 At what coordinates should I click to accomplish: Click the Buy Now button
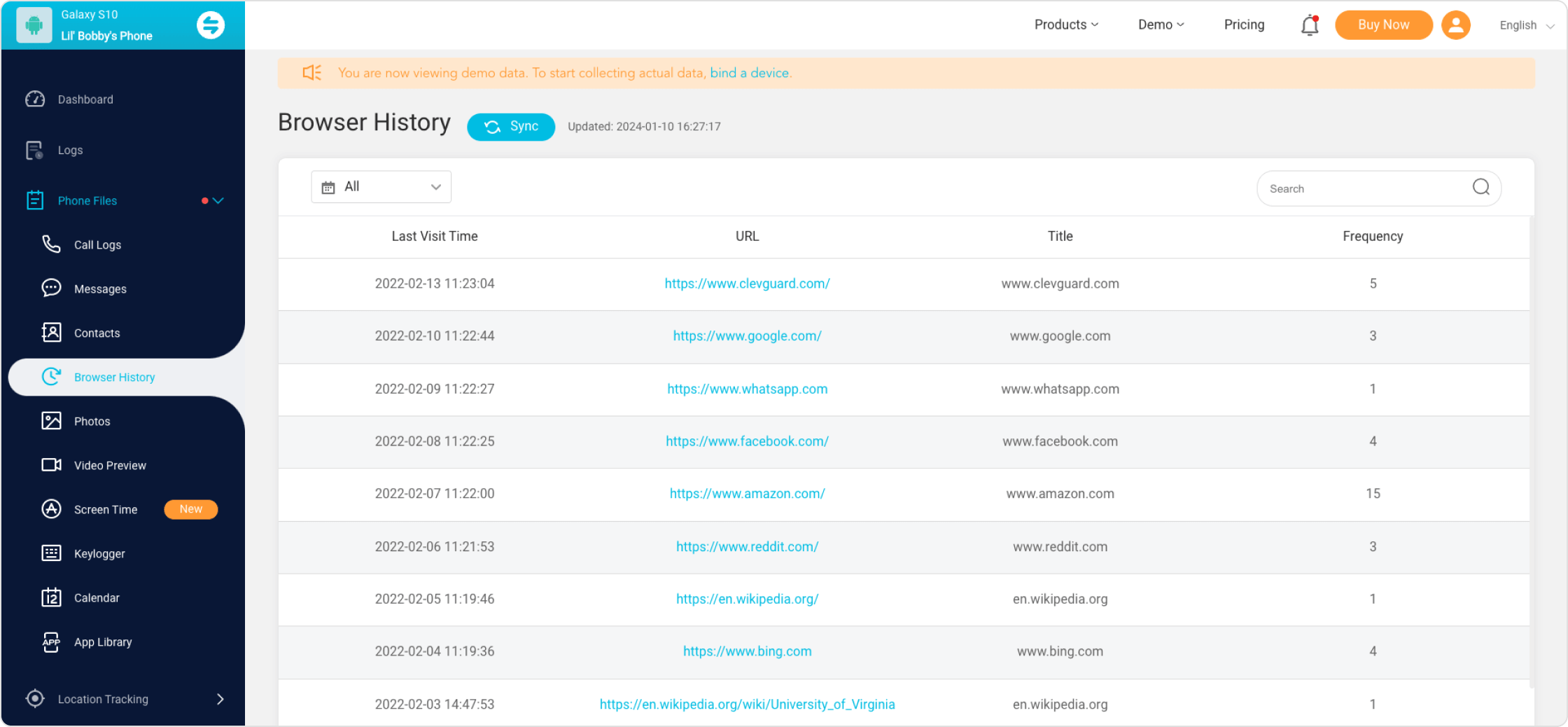point(1383,25)
